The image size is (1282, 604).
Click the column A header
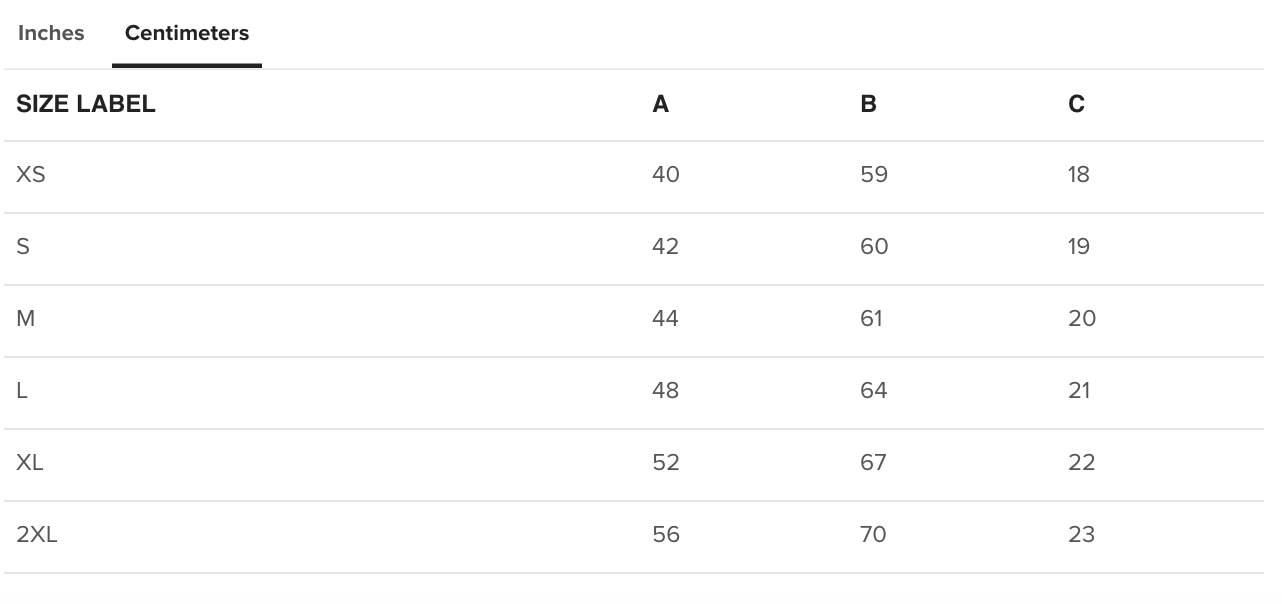(x=660, y=104)
